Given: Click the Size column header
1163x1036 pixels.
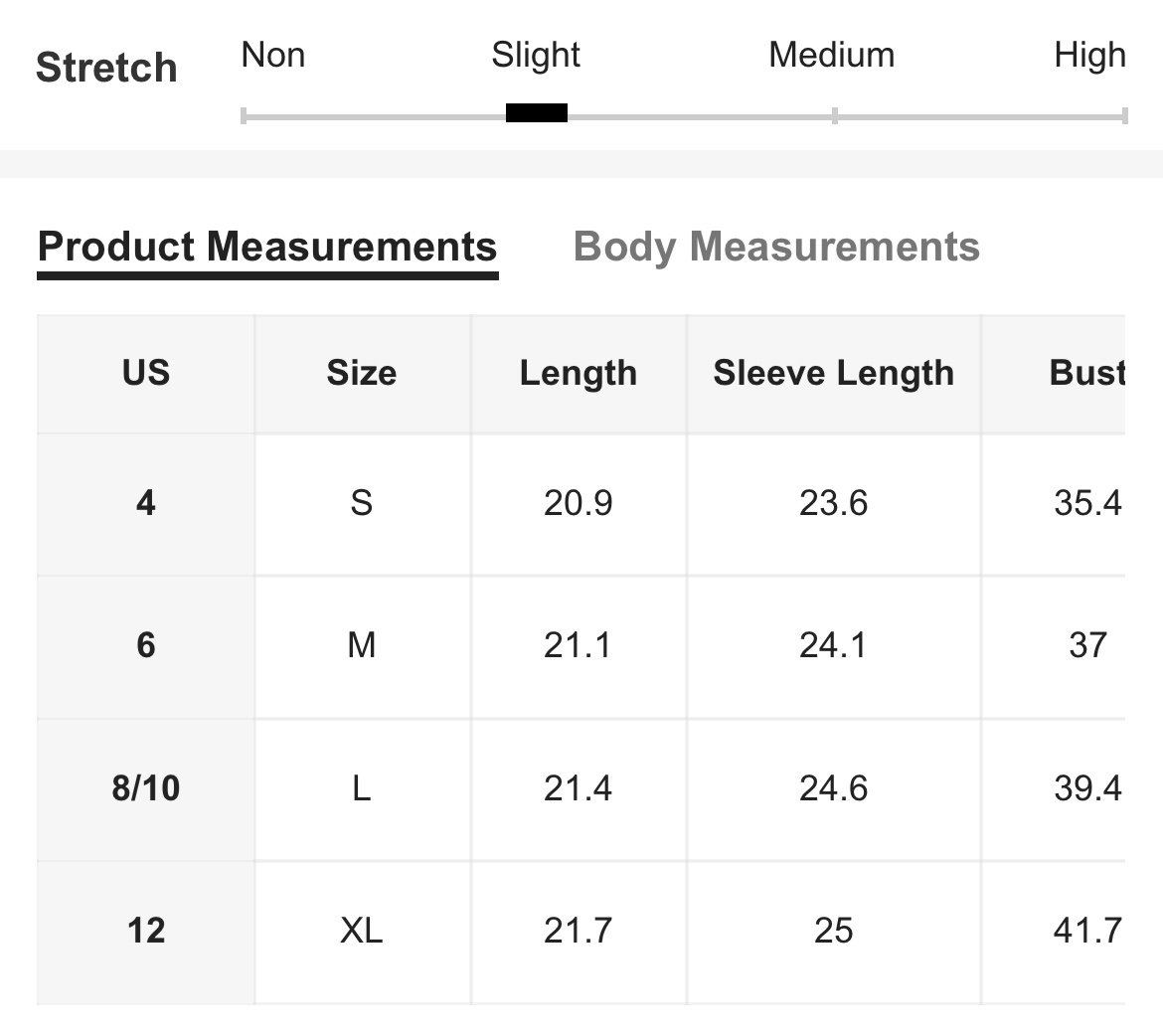Looking at the screenshot, I should point(362,373).
